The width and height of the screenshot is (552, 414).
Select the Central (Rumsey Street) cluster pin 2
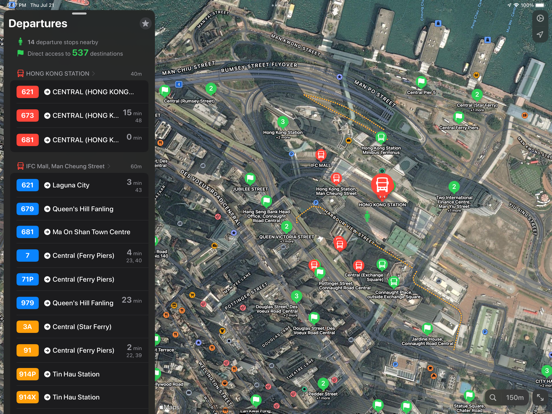point(211,88)
